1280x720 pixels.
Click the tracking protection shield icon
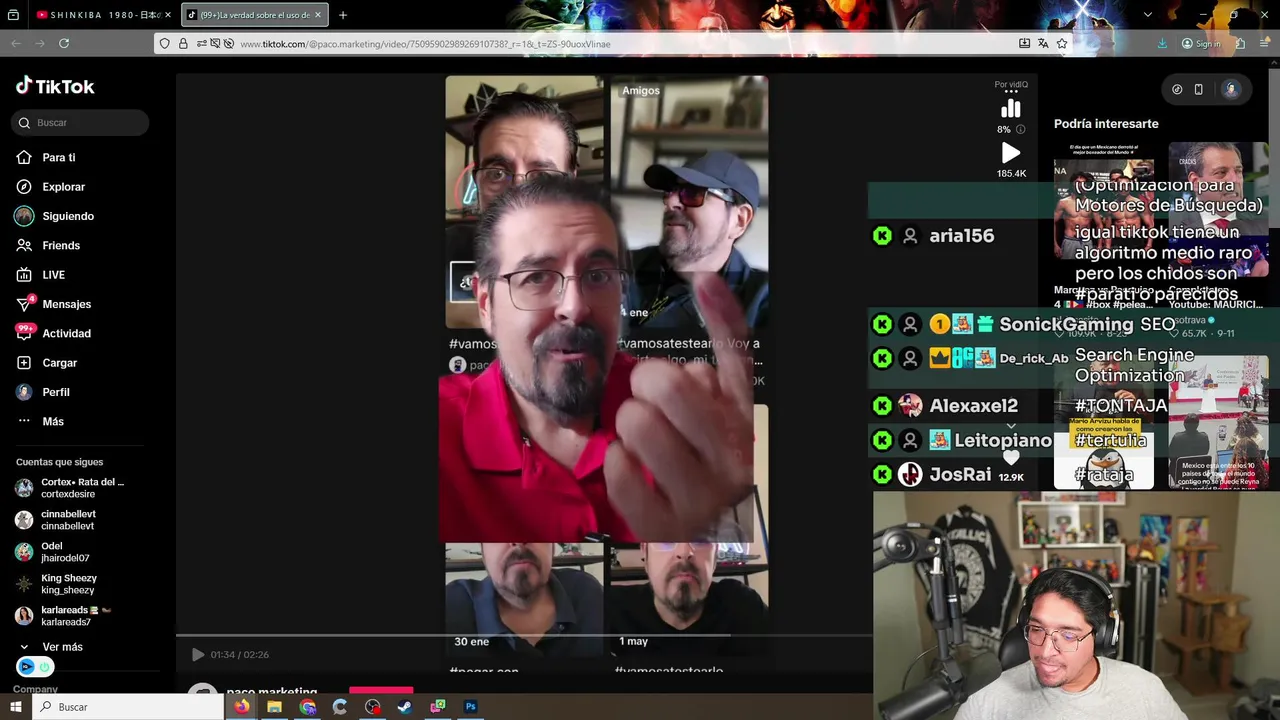[165, 43]
